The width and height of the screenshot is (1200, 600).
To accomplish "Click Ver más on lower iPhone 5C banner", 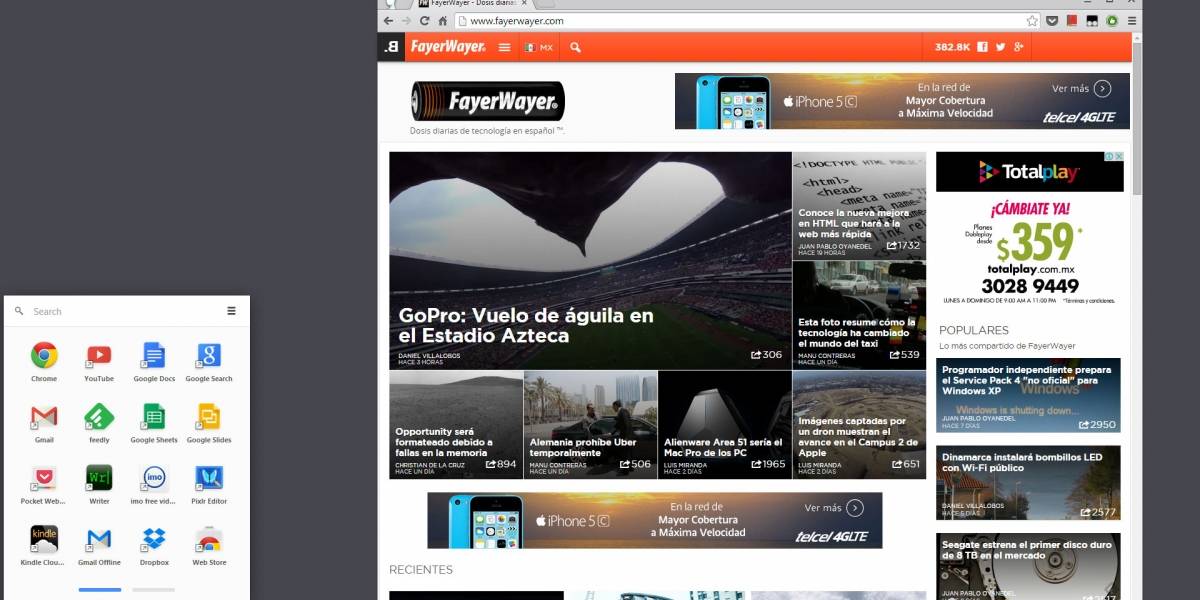I will tap(835, 508).
